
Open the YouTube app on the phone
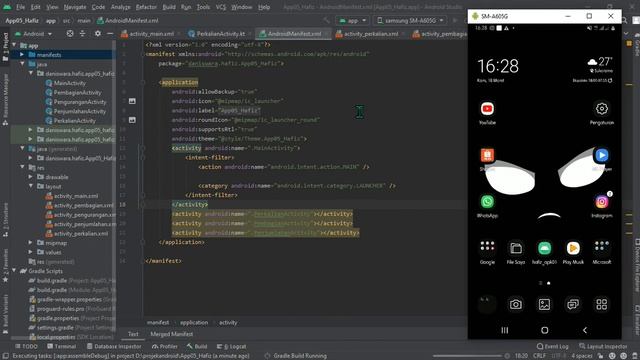487,109
